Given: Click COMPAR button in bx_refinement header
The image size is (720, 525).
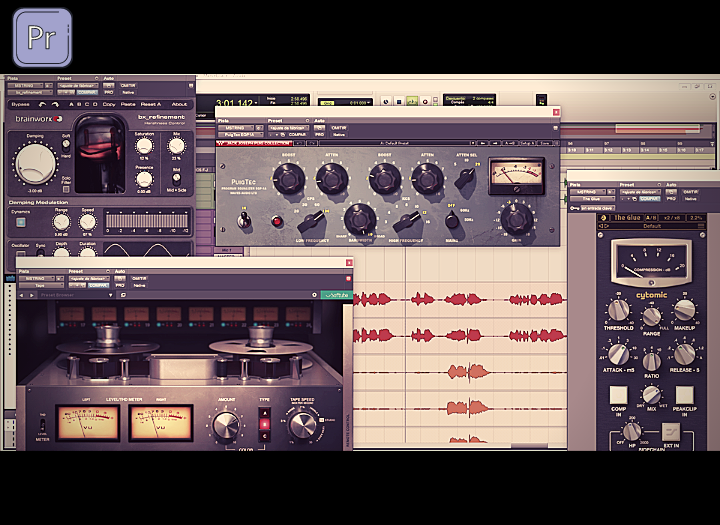Looking at the screenshot, I should pos(87,92).
